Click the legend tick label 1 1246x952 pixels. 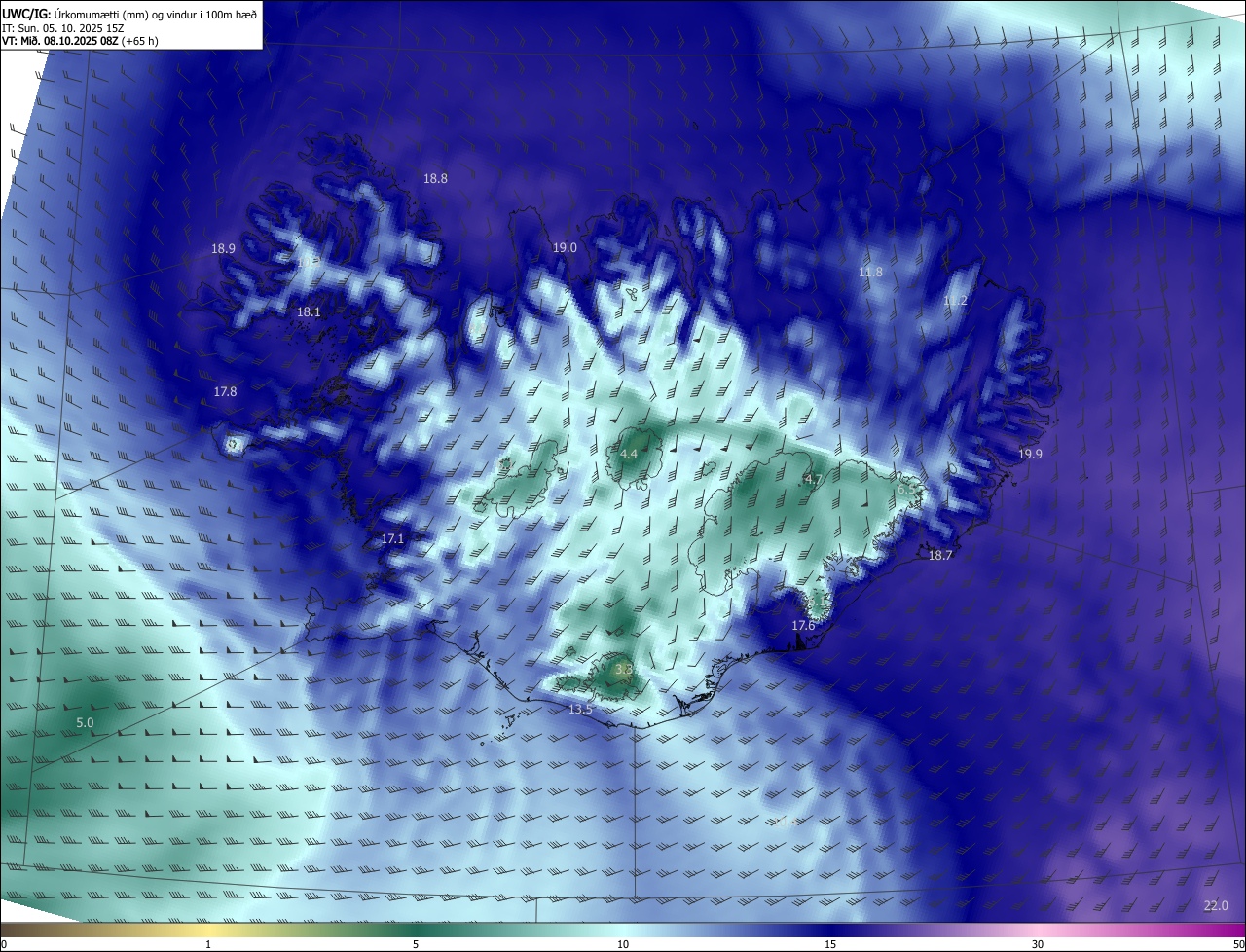208,945
